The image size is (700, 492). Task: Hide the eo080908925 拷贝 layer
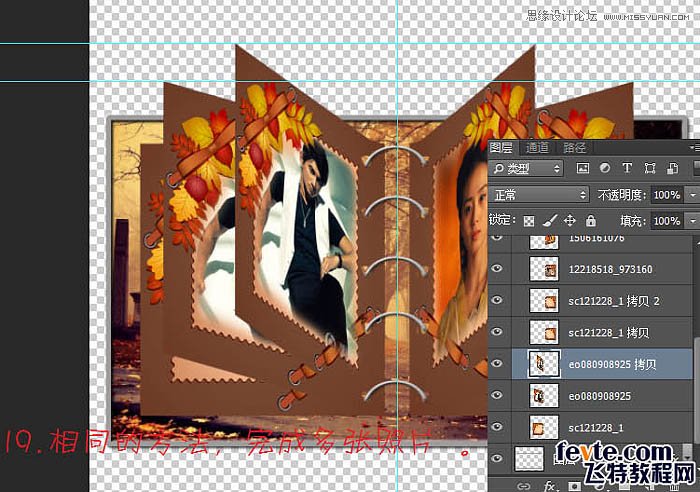pos(497,363)
